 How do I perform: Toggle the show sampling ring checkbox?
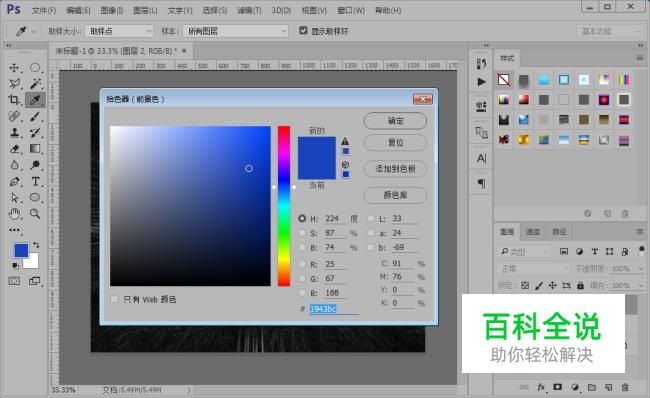click(x=303, y=30)
